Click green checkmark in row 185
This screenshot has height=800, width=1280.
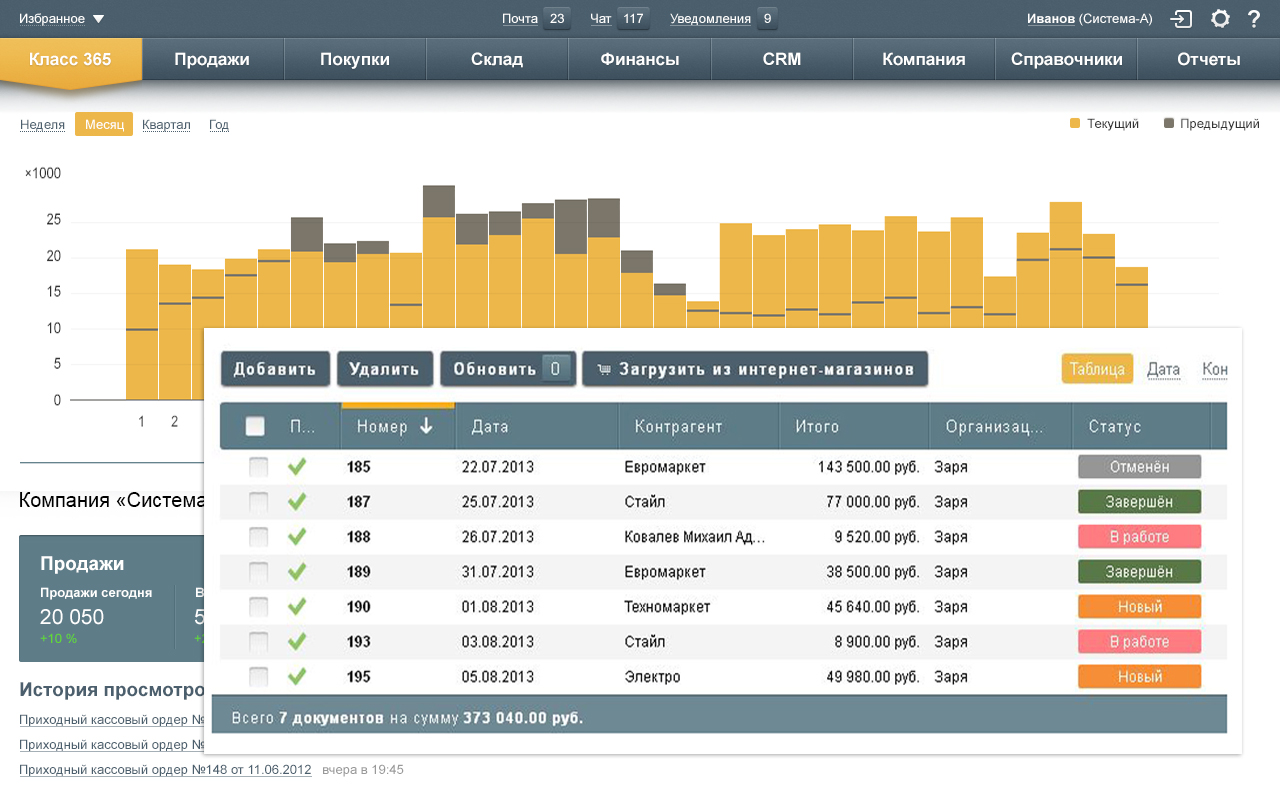point(297,467)
